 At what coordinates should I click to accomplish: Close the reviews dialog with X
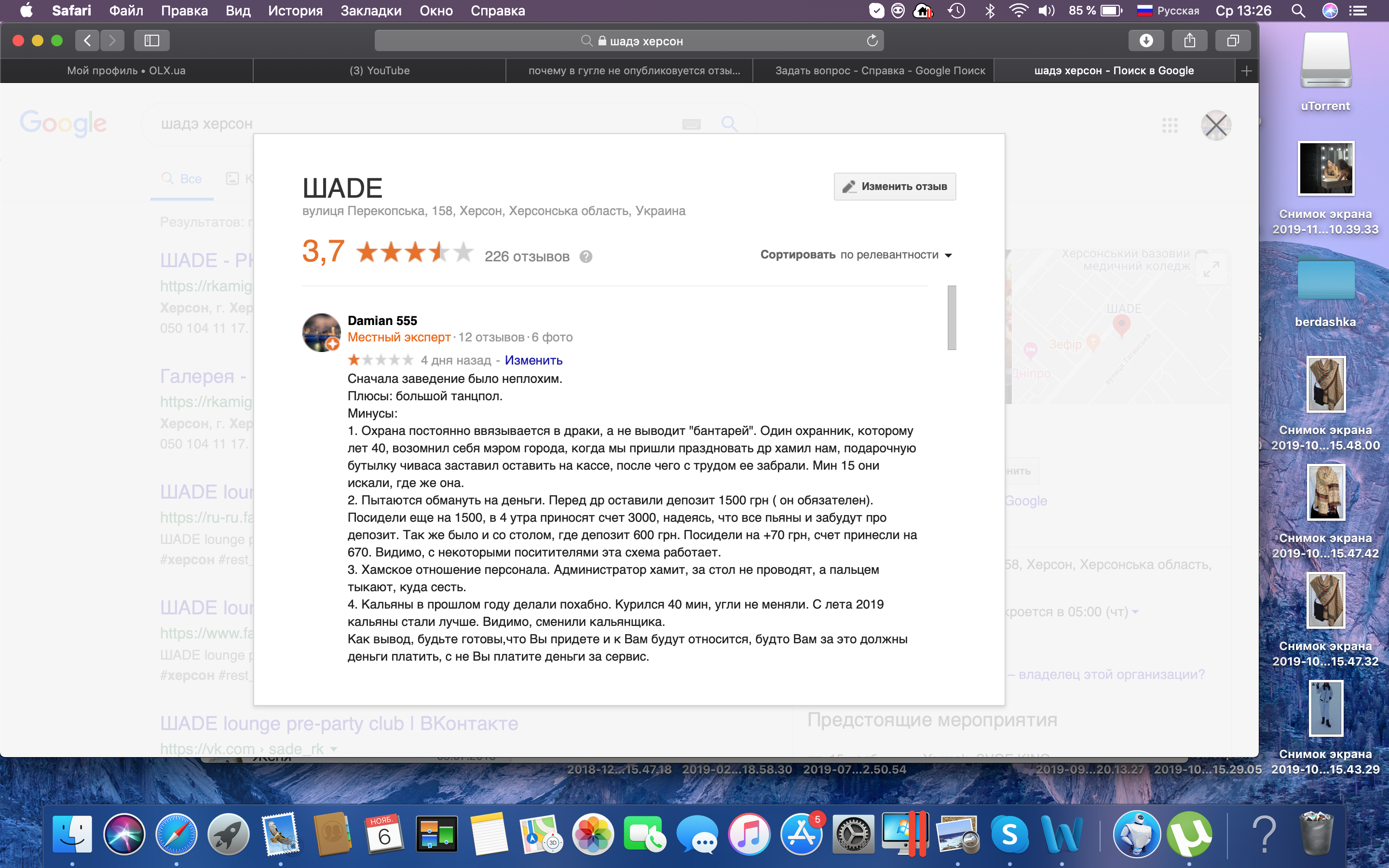point(1216,125)
